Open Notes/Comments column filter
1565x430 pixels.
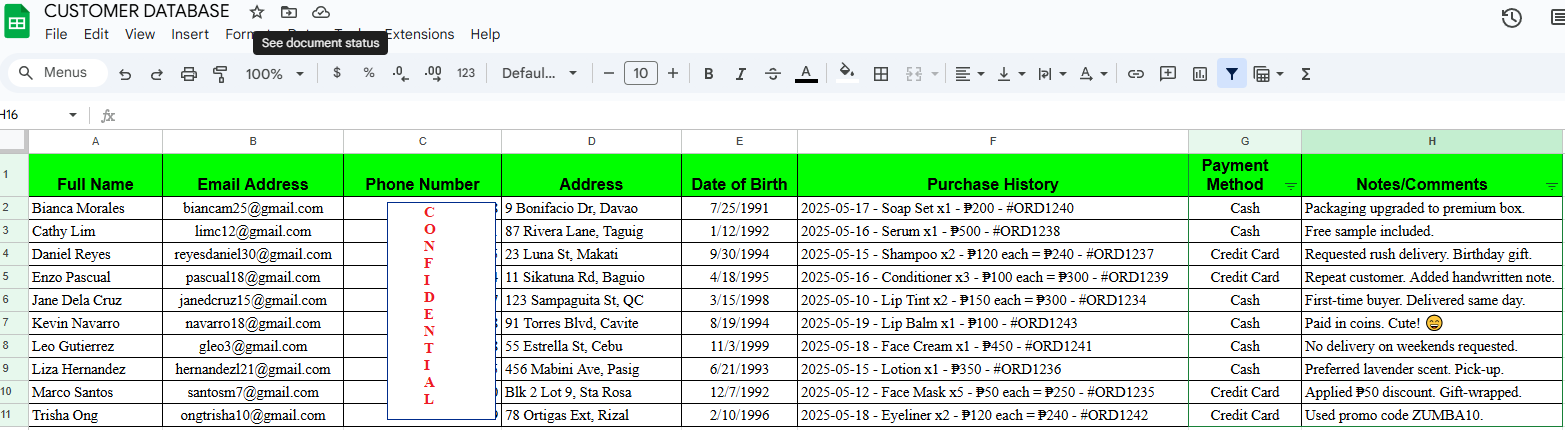tap(1552, 186)
